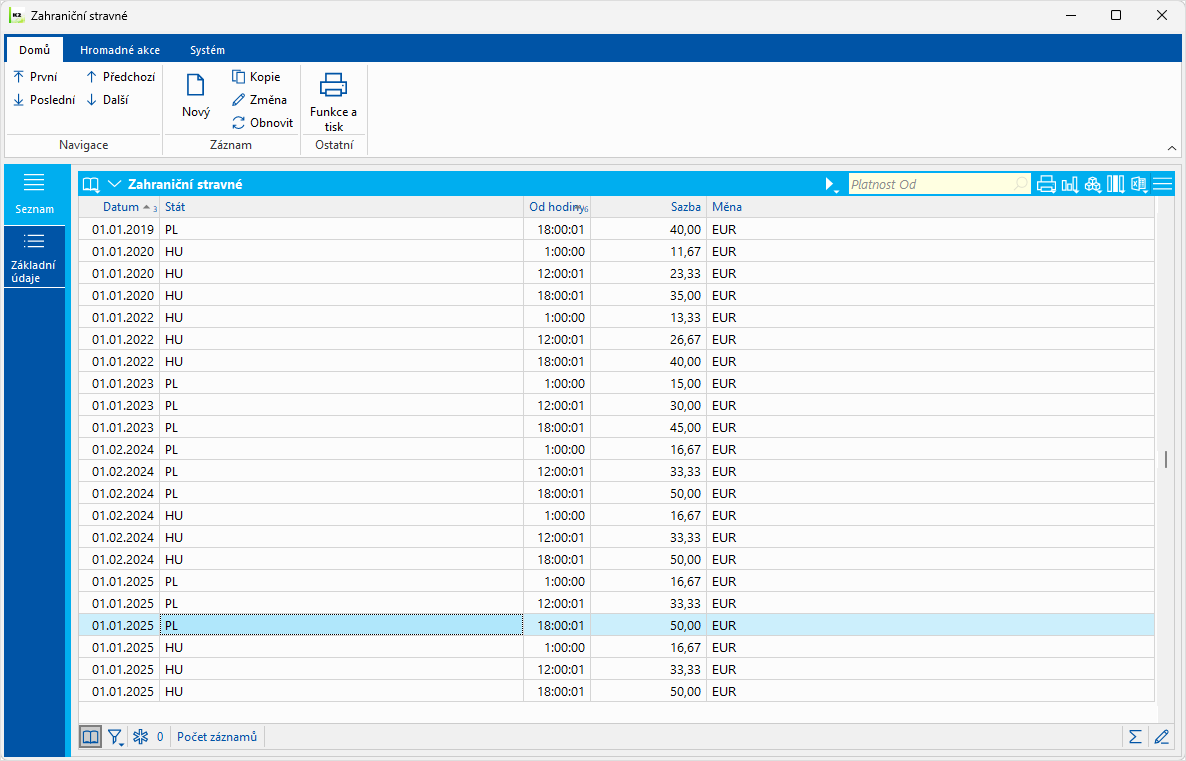Click the Kopie button
Screen dimensions: 1186x761
[x=256, y=77]
